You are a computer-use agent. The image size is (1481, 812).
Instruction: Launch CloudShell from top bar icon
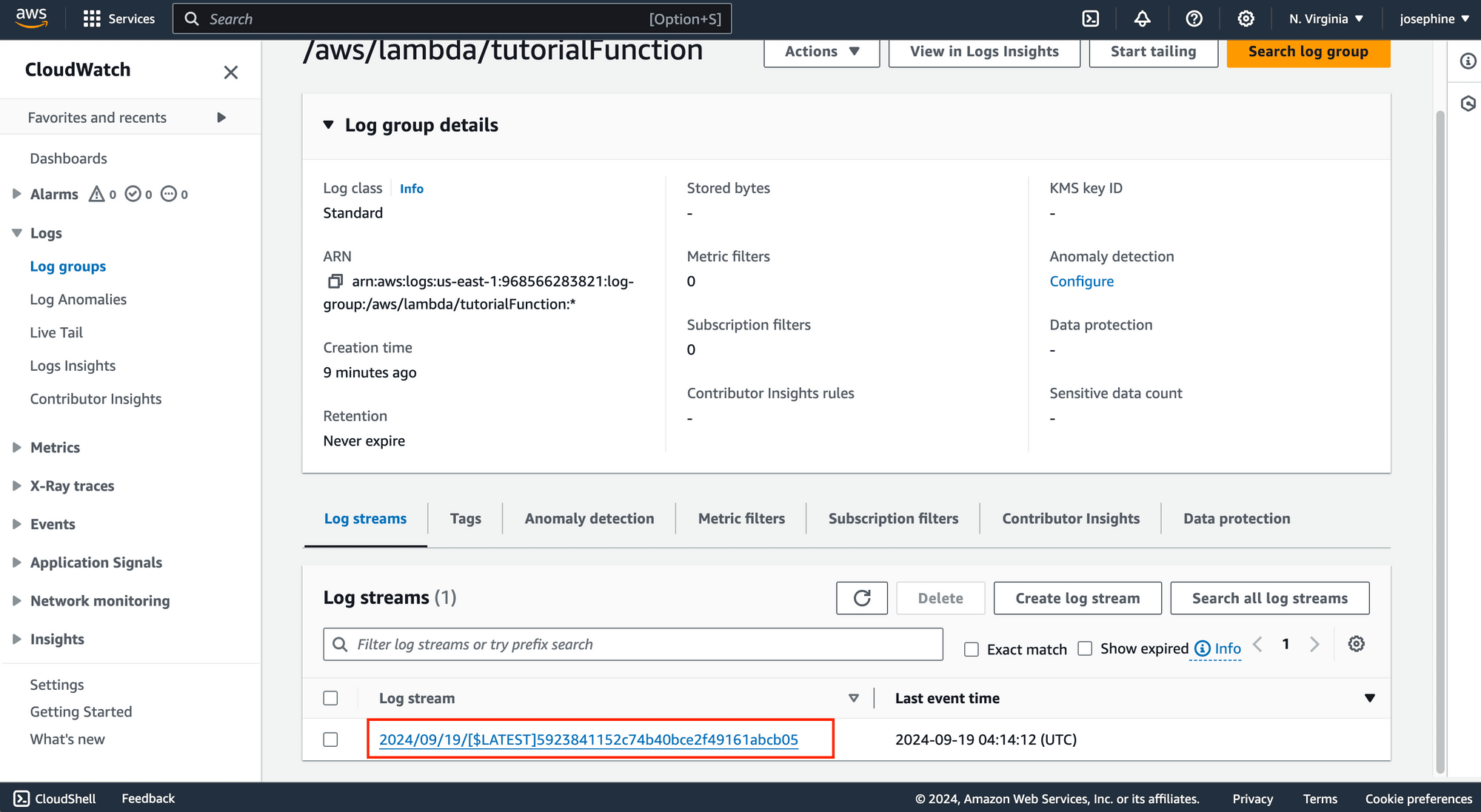(x=1091, y=19)
